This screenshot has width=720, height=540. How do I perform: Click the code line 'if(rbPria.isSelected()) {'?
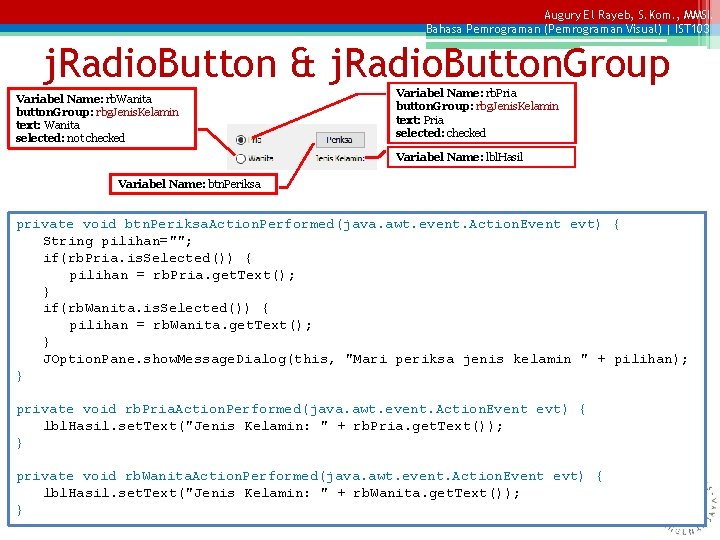click(147, 258)
